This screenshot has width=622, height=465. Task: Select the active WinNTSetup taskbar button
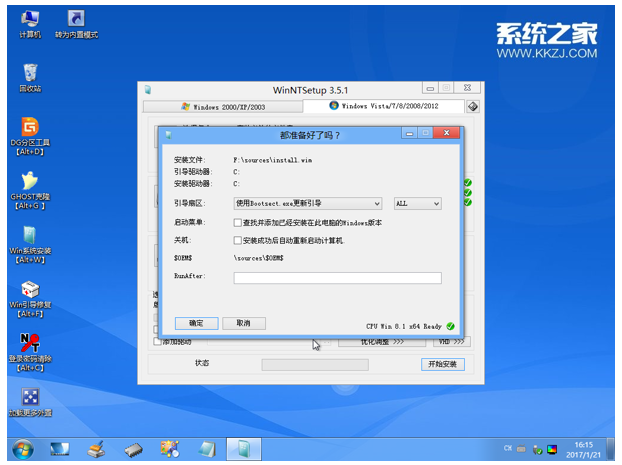pos(244,449)
